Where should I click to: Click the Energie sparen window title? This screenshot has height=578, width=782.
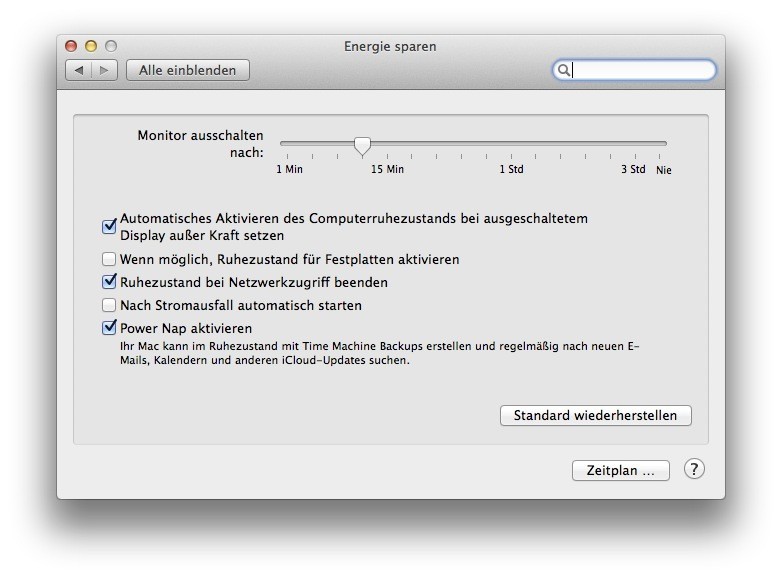(x=390, y=46)
